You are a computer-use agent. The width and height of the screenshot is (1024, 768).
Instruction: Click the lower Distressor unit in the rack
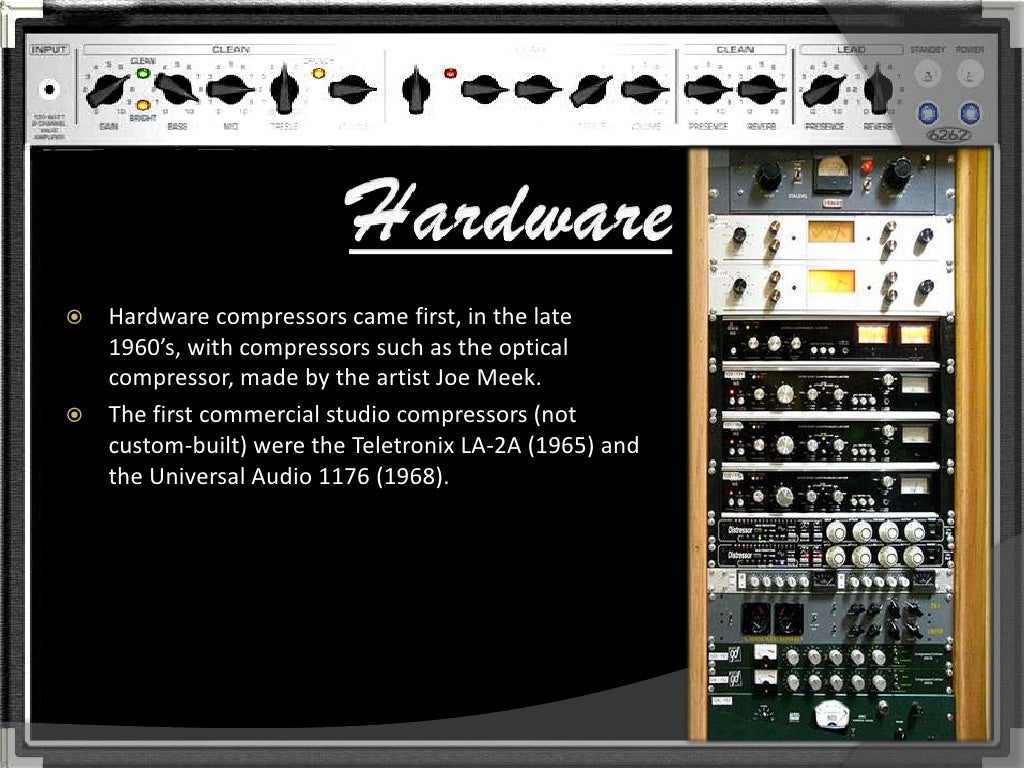[x=831, y=556]
